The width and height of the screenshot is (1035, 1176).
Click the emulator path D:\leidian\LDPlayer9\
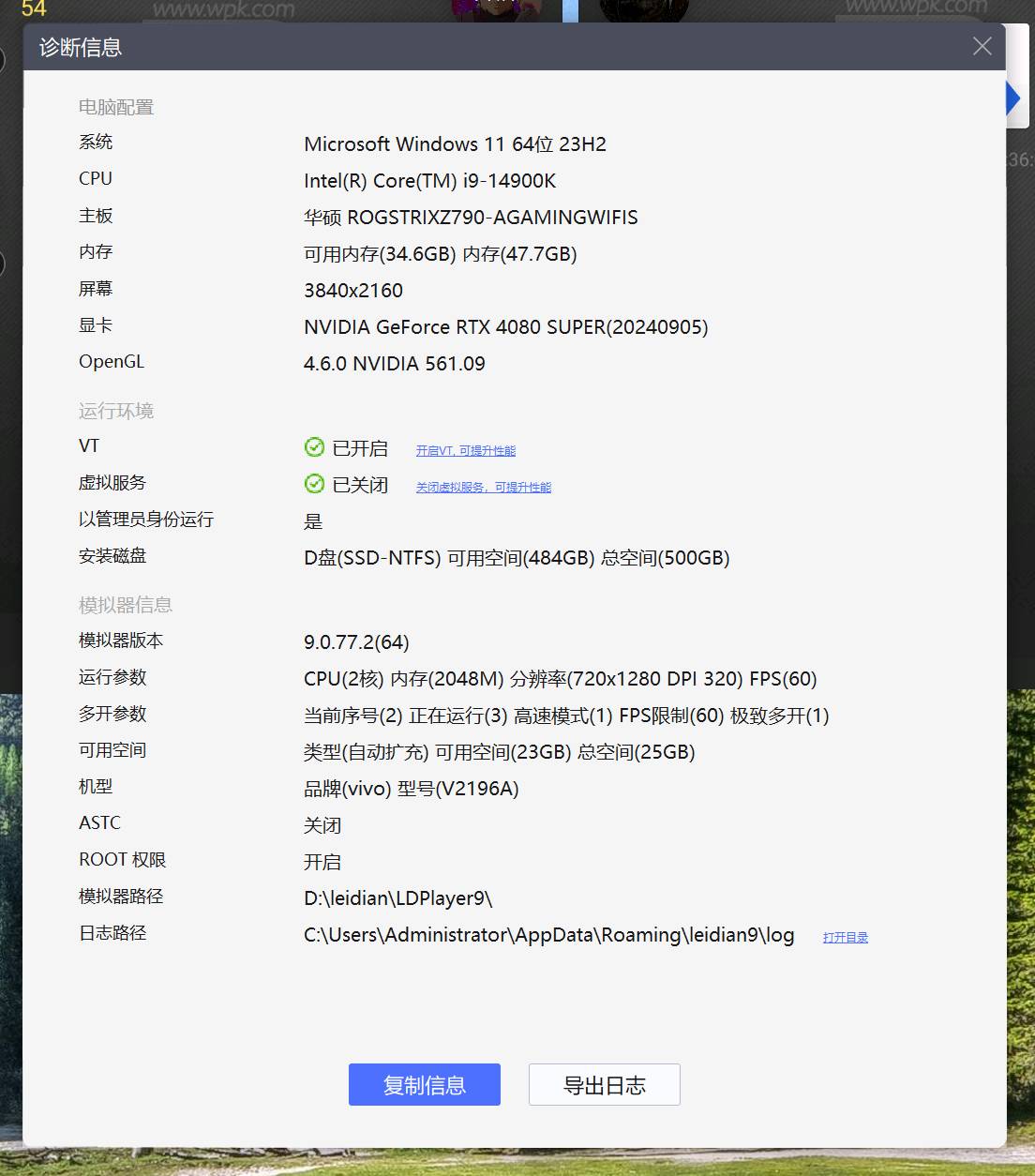tap(397, 898)
